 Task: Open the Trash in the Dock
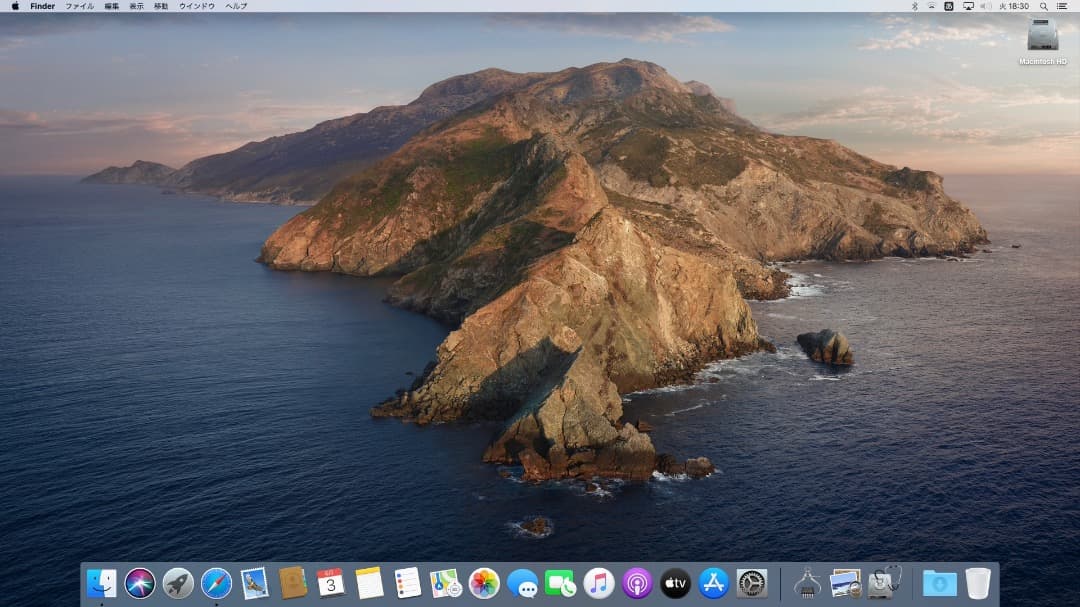[978, 583]
